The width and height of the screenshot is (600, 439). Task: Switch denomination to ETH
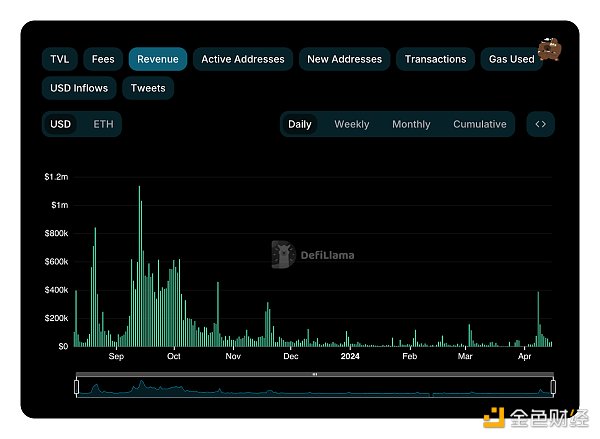tap(103, 124)
